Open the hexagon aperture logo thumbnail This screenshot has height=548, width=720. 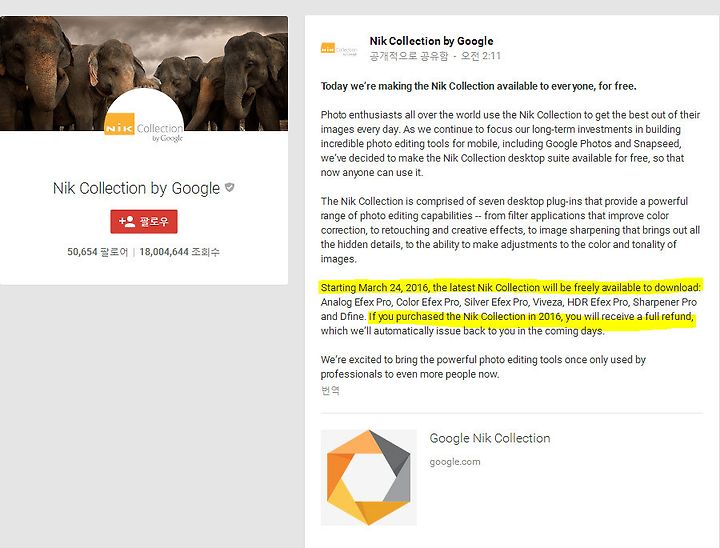point(368,478)
